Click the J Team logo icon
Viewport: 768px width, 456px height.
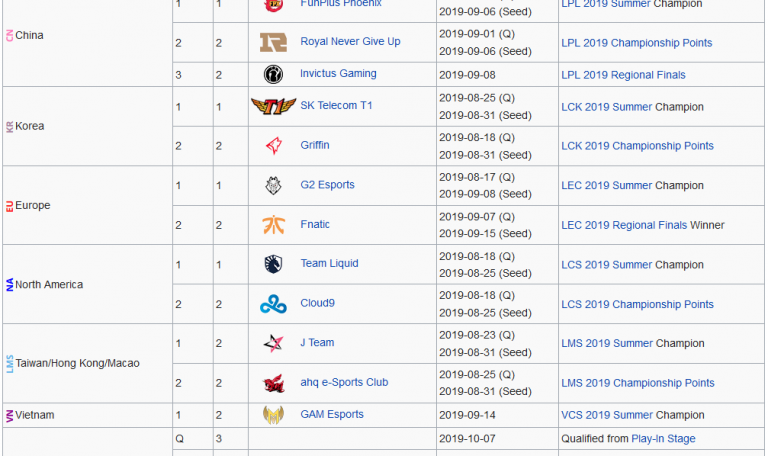click(273, 343)
